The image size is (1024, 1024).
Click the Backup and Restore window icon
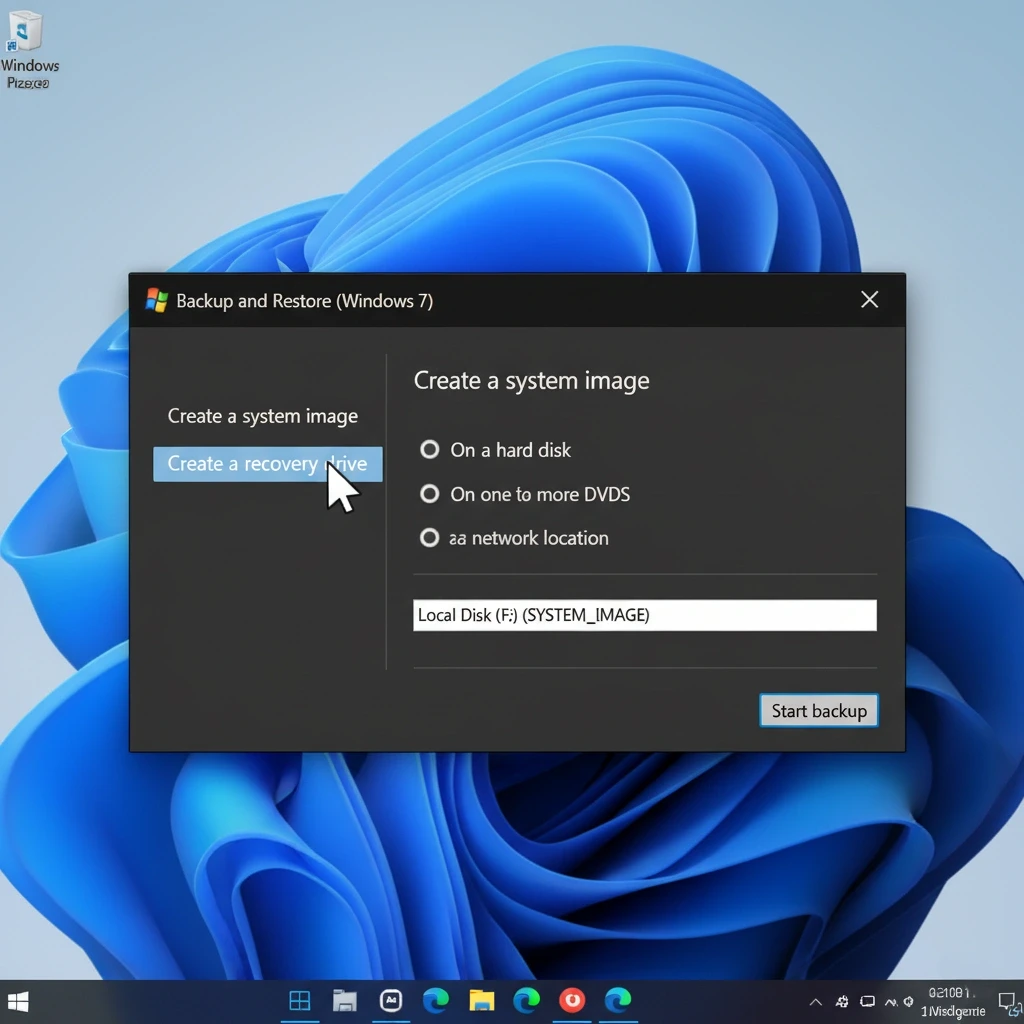pos(156,300)
